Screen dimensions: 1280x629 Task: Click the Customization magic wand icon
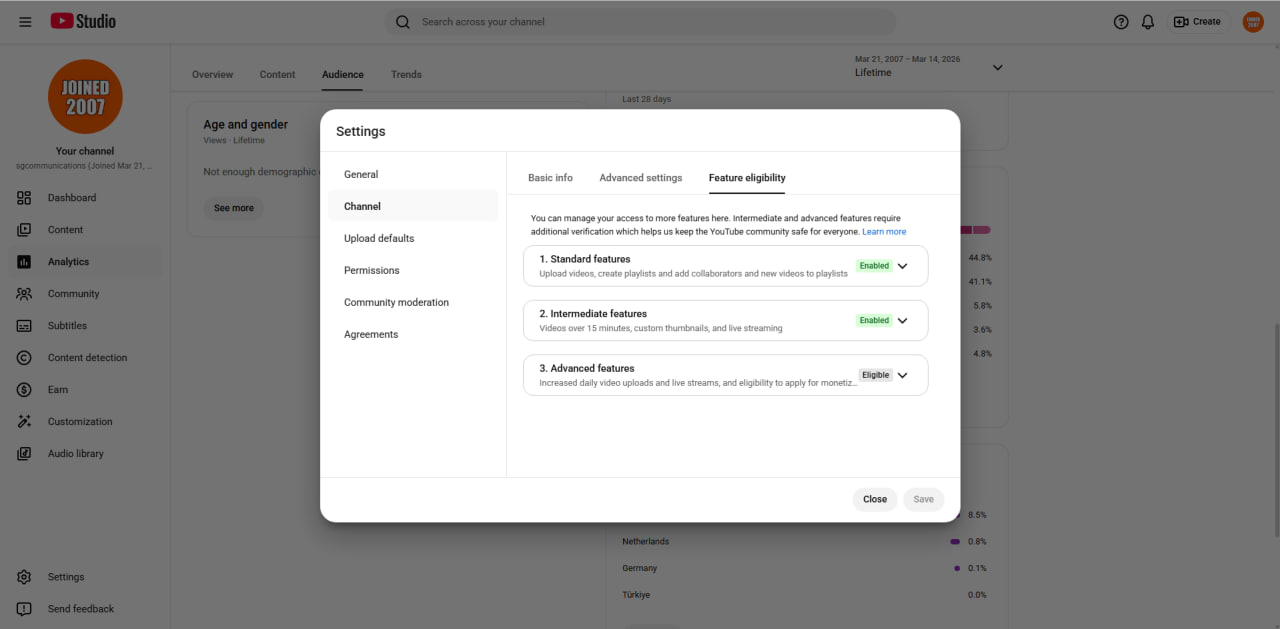click(24, 422)
